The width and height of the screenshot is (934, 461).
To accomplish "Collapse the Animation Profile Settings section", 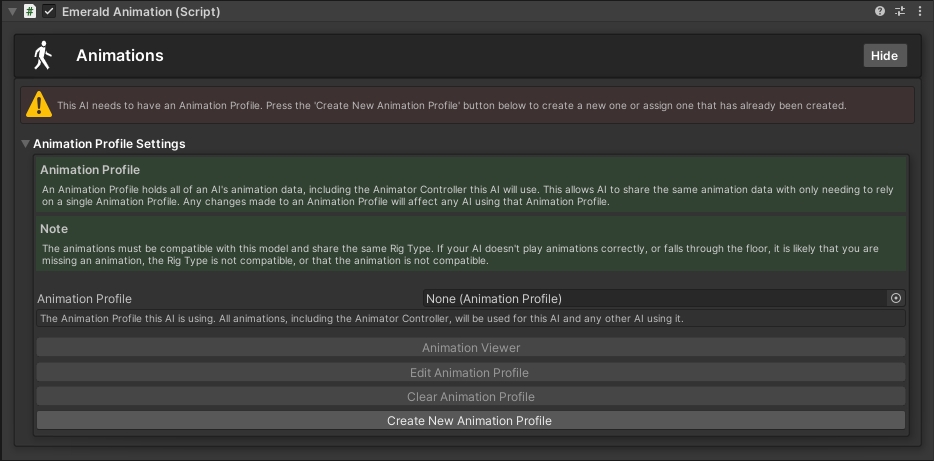I will coord(26,144).
